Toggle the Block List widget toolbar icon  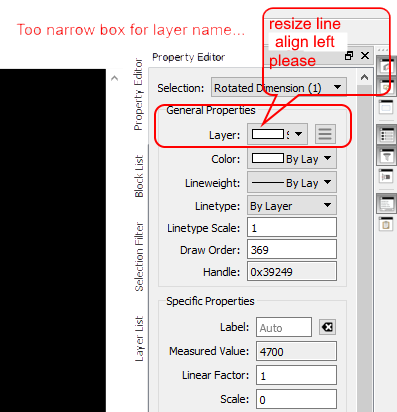(386, 86)
